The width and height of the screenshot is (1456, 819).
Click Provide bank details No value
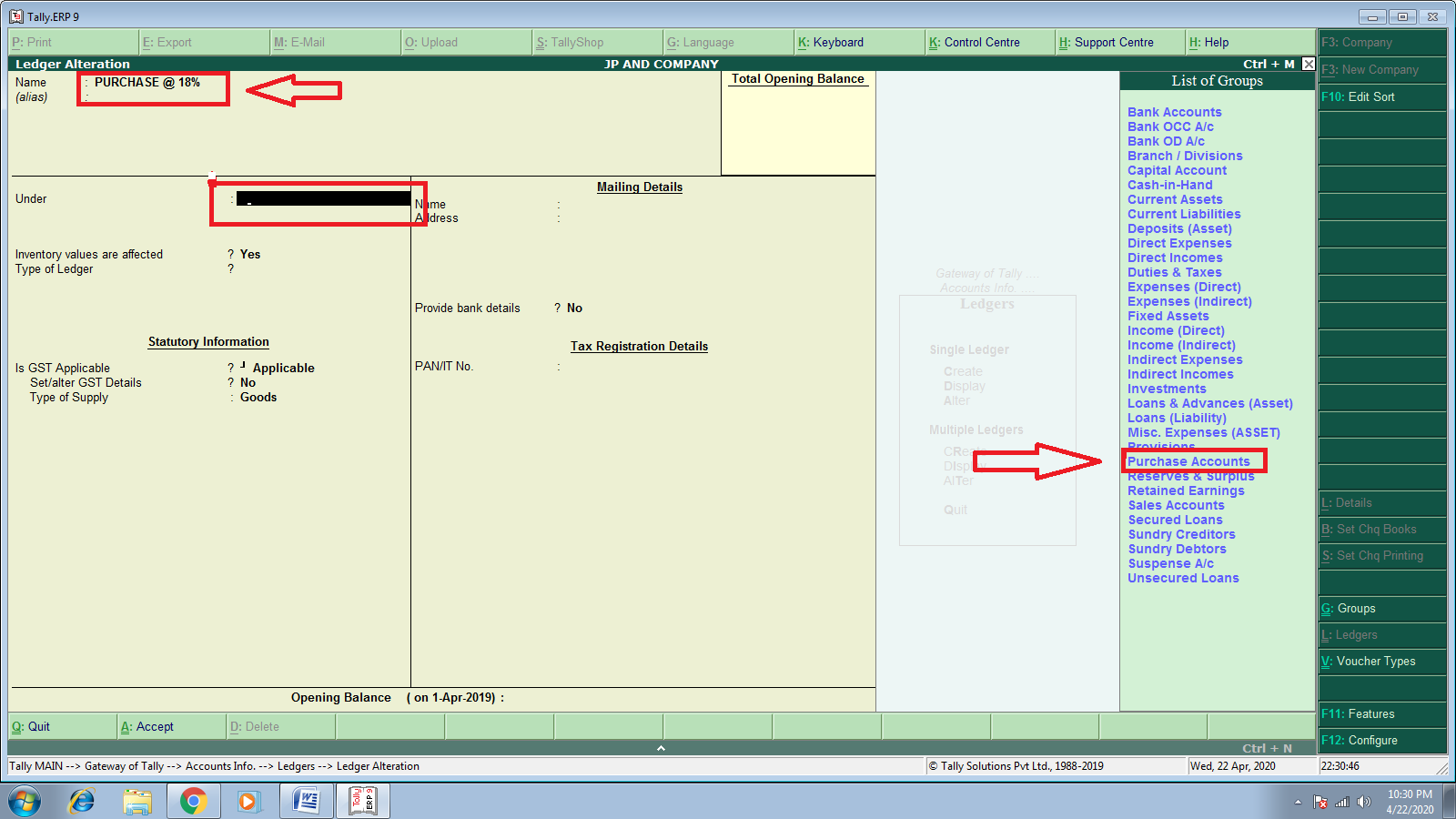(574, 308)
